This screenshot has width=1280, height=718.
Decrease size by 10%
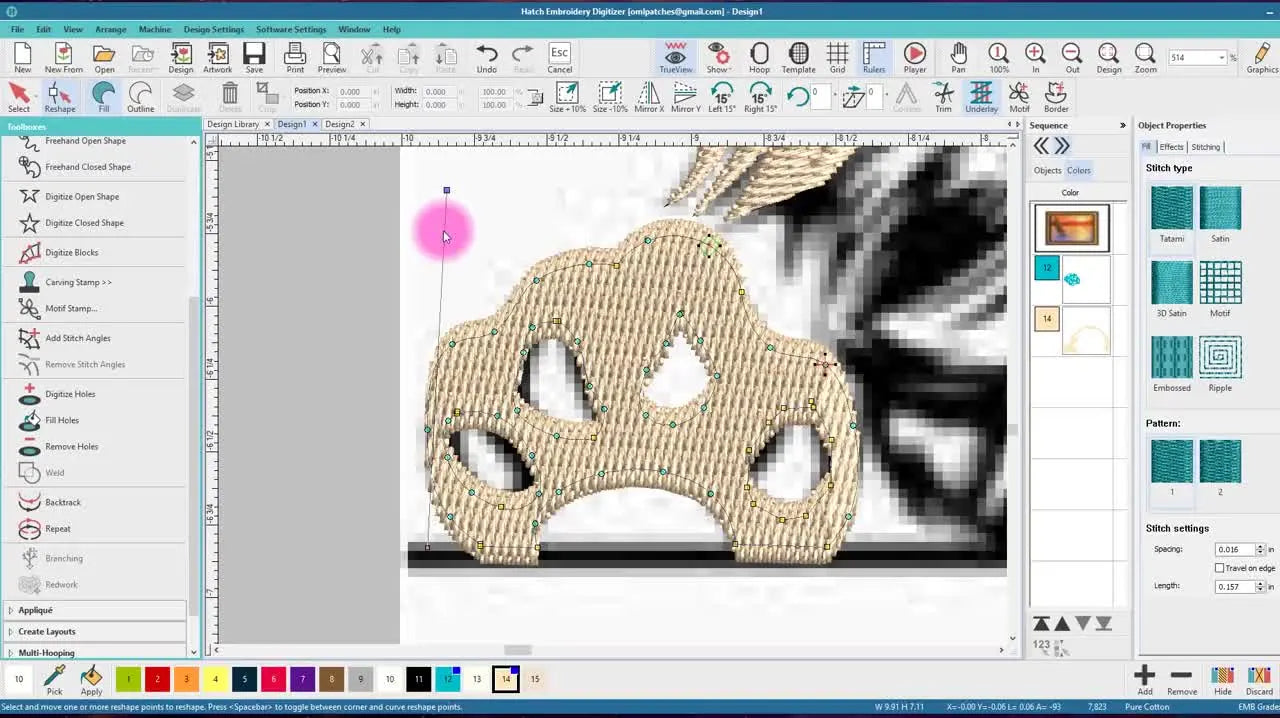(610, 97)
